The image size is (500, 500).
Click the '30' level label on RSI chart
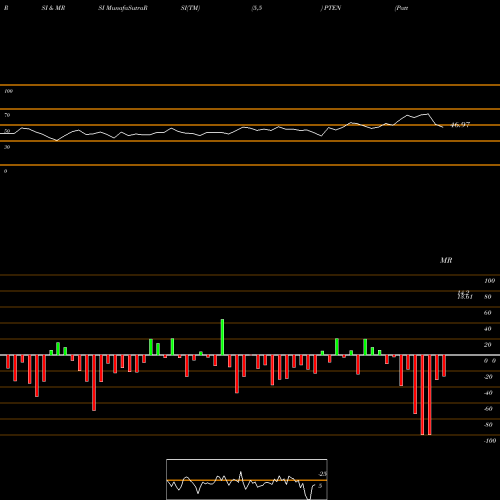pos(7,147)
